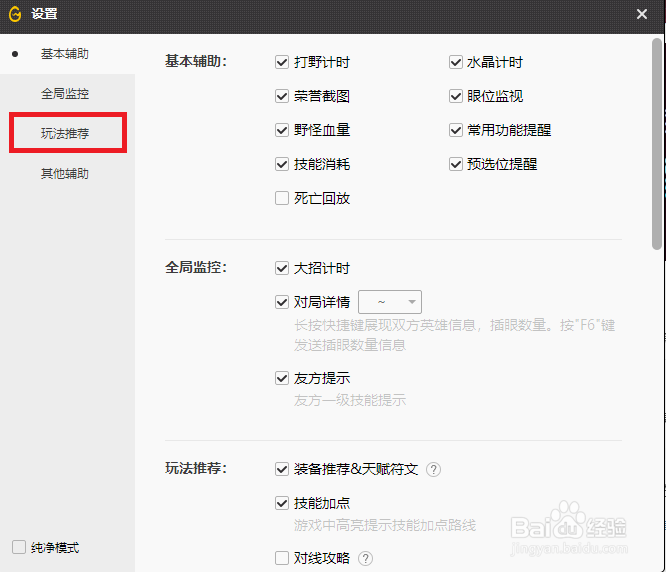
Task: Open the 玩法推荐 sidebar tab
Action: point(65,133)
